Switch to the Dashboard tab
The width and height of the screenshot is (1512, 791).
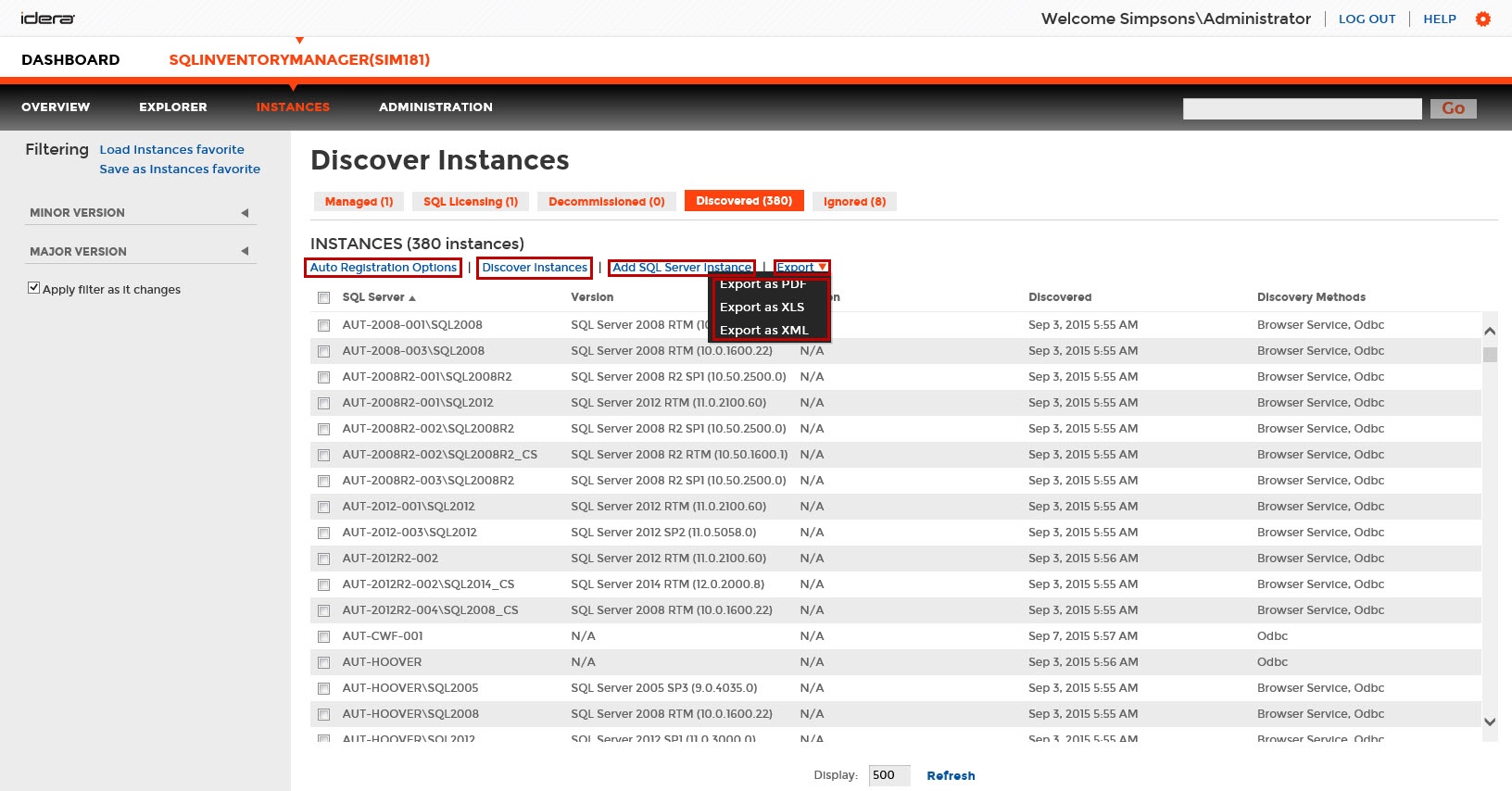pos(70,60)
